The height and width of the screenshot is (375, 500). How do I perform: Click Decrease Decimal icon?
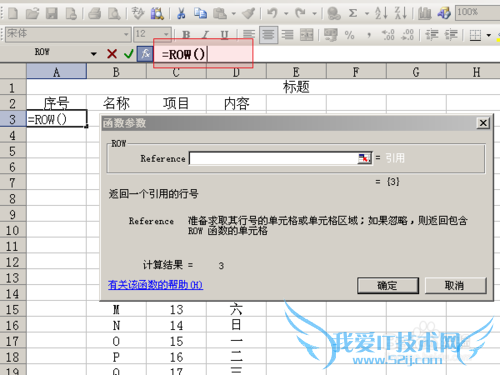tap(408, 35)
